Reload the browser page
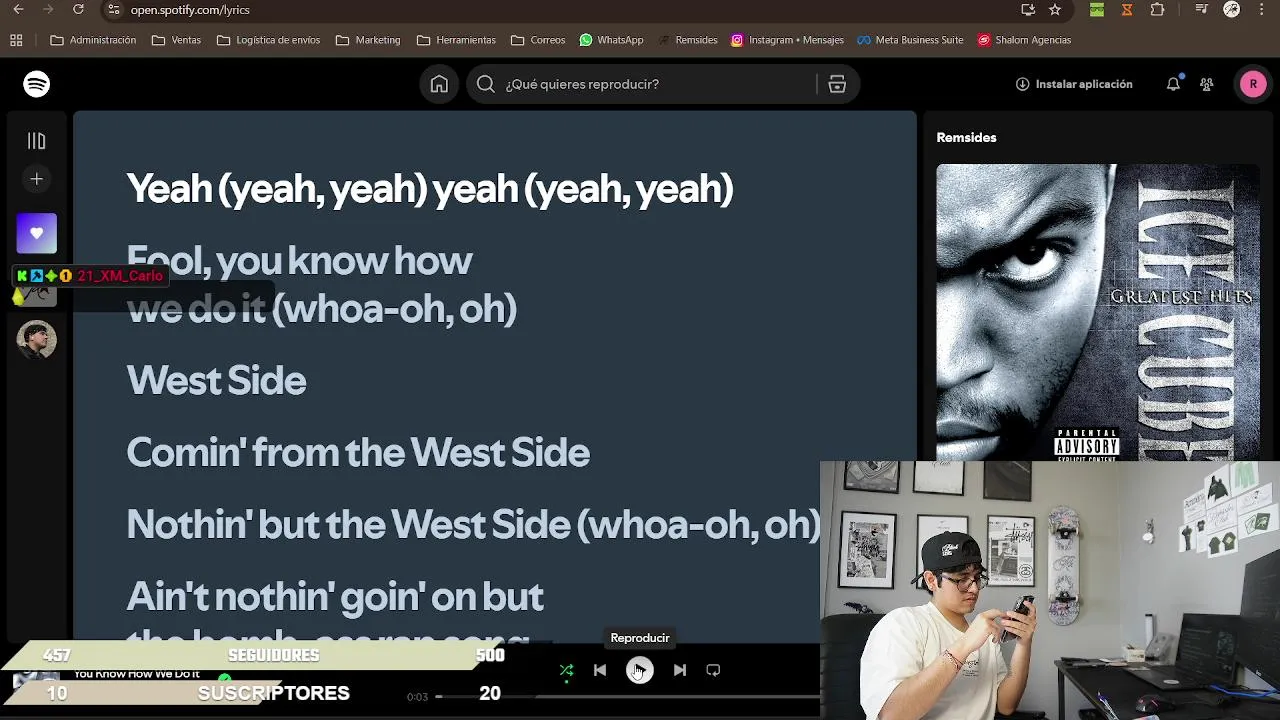Viewport: 1280px width, 720px height. 78,9
